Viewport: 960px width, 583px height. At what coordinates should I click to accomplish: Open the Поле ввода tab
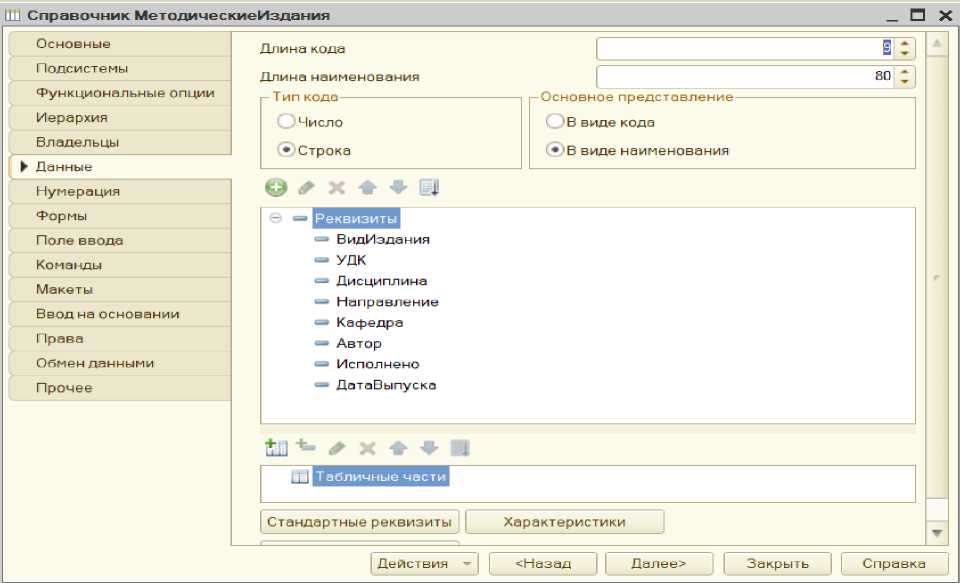(x=121, y=240)
